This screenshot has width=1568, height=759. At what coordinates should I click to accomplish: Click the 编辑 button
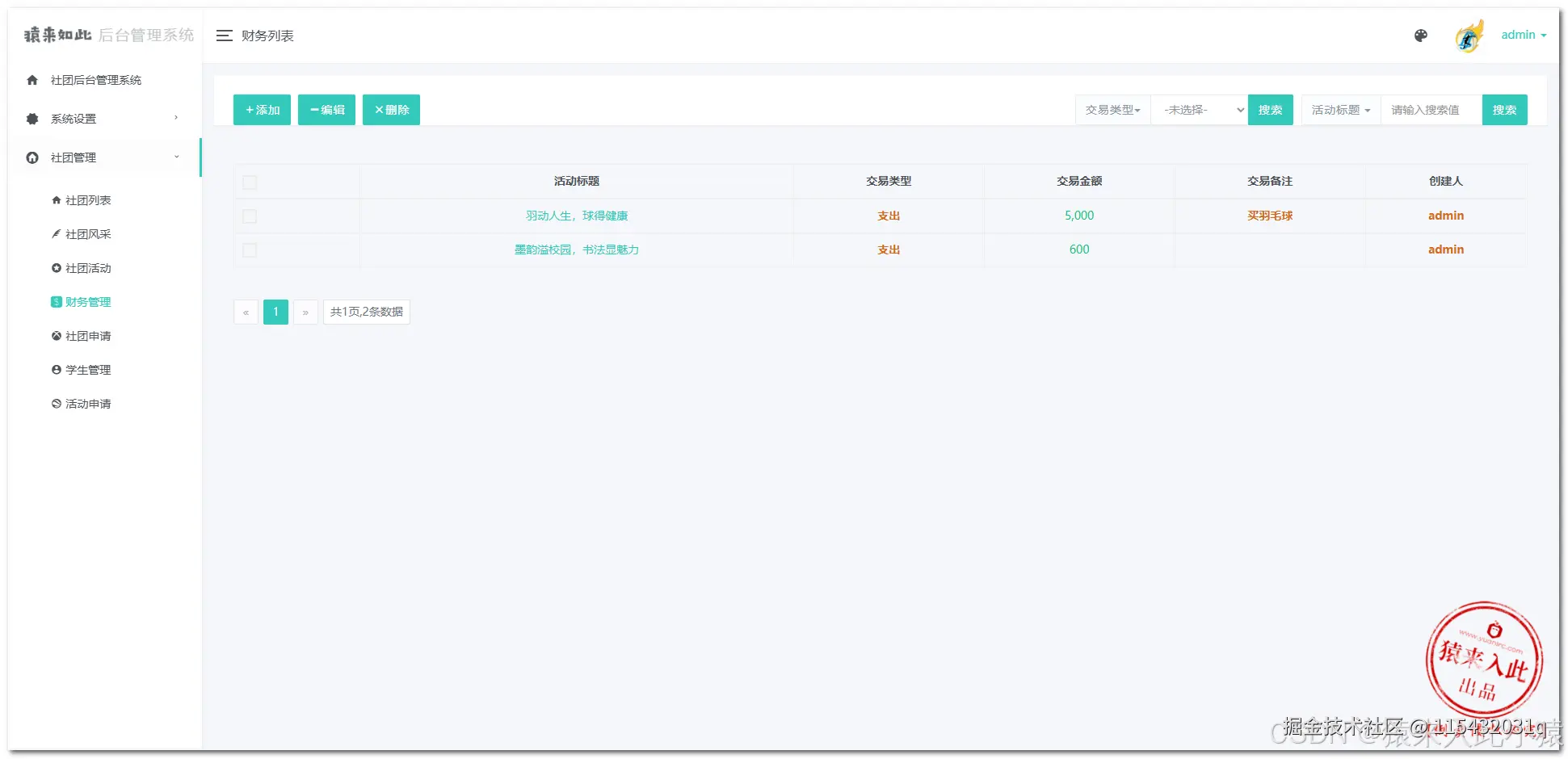pos(326,110)
